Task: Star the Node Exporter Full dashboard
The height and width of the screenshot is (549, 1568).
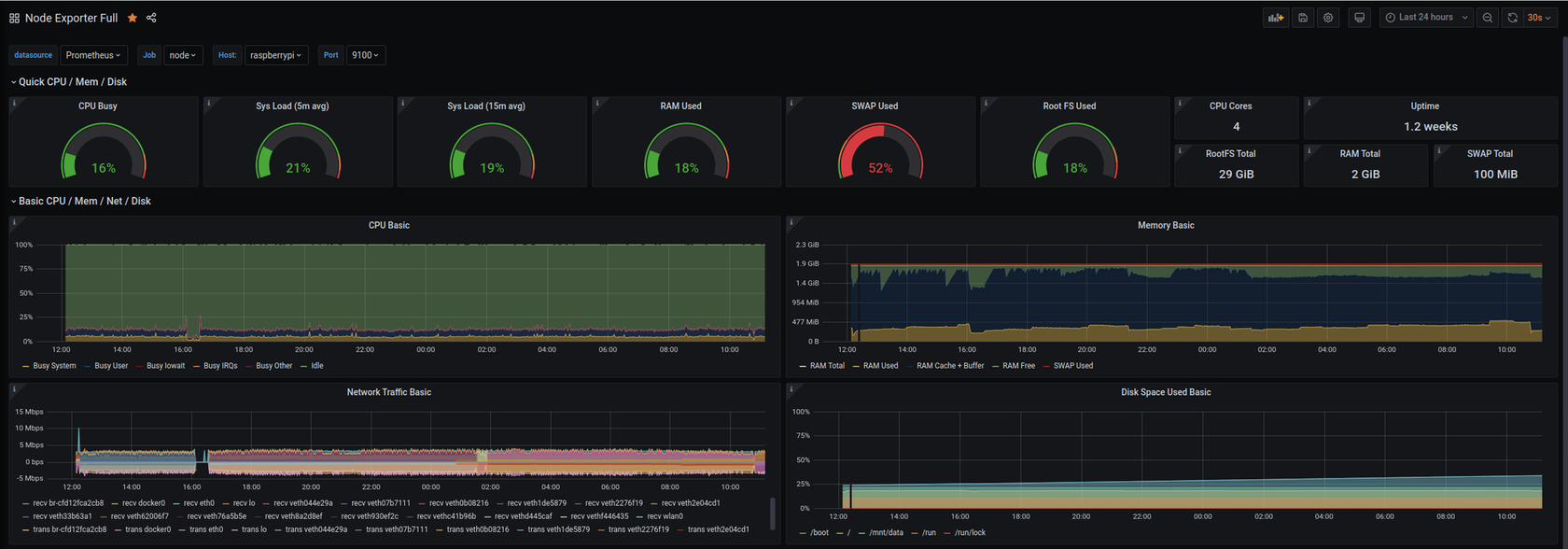Action: [x=133, y=18]
